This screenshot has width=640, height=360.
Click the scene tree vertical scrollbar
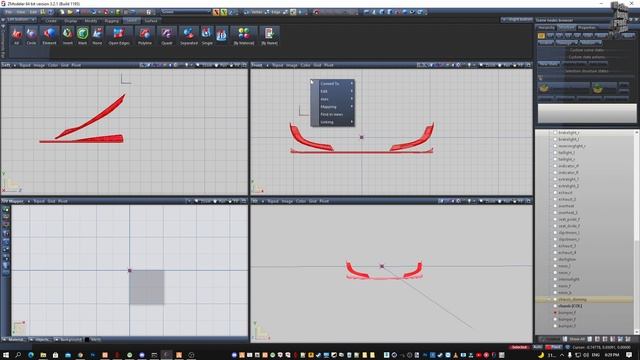636,232
